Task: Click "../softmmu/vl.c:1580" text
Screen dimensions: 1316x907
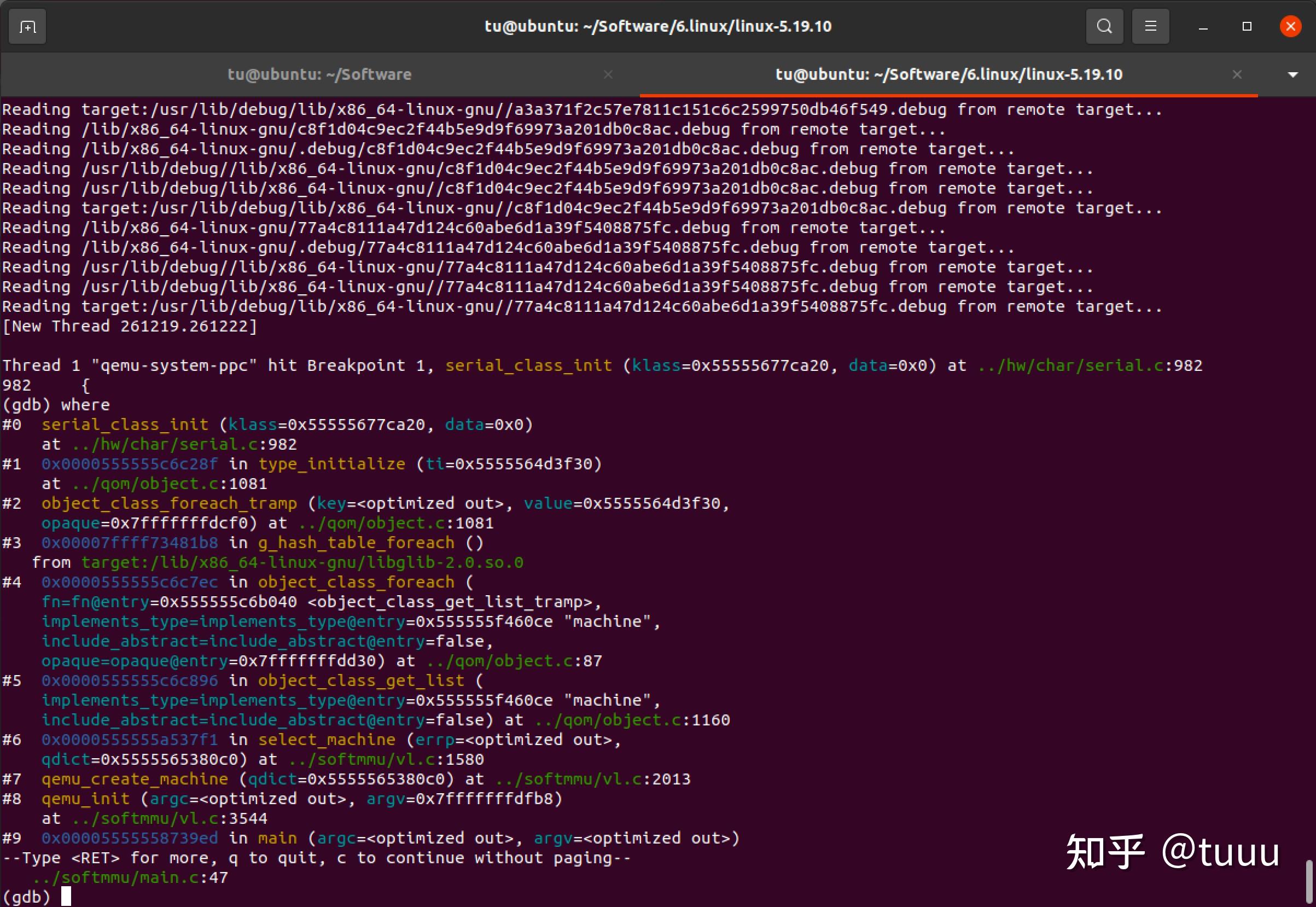Action: (x=386, y=760)
